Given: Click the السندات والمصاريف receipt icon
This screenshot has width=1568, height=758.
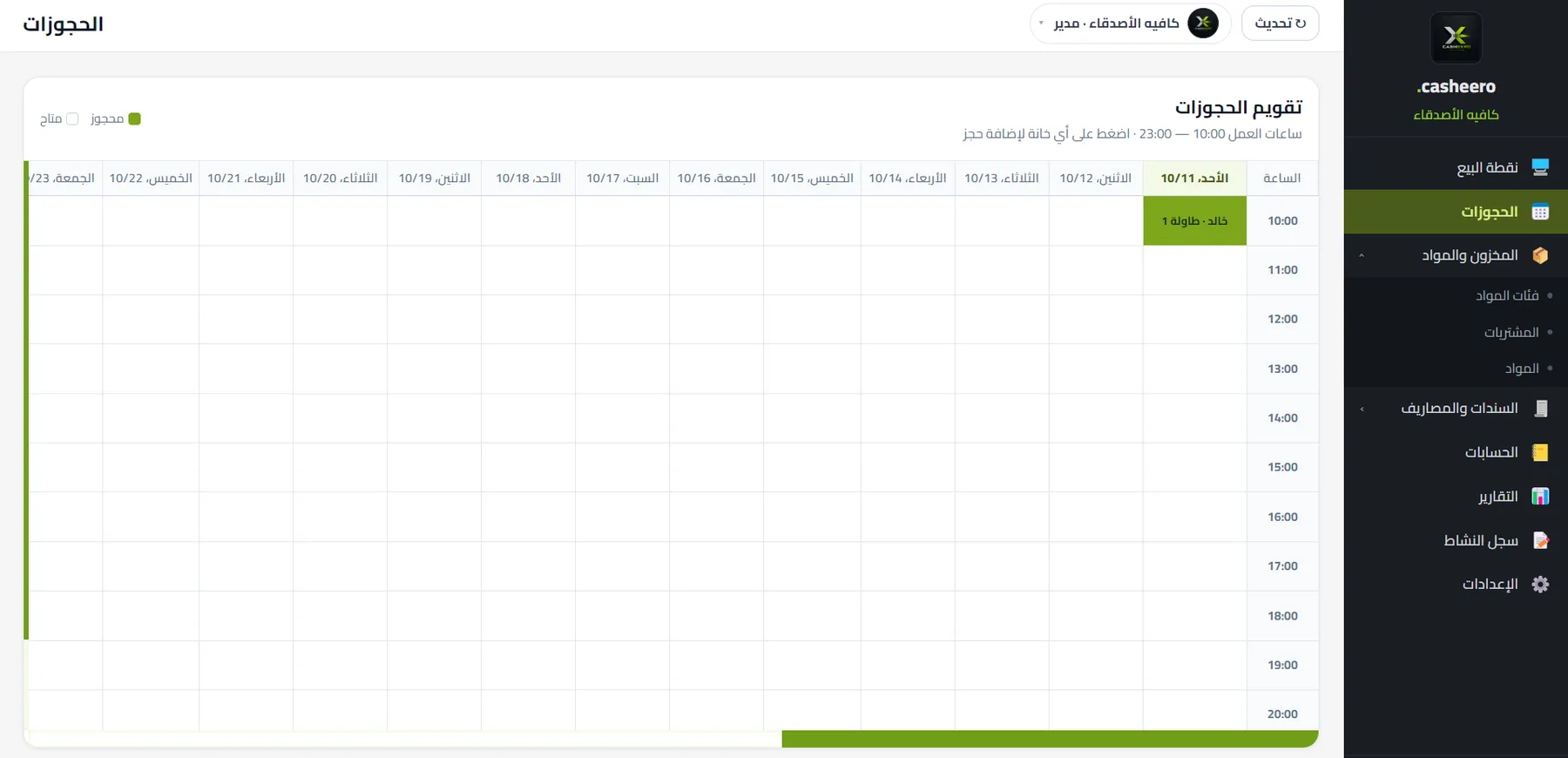Looking at the screenshot, I should point(1540,409).
